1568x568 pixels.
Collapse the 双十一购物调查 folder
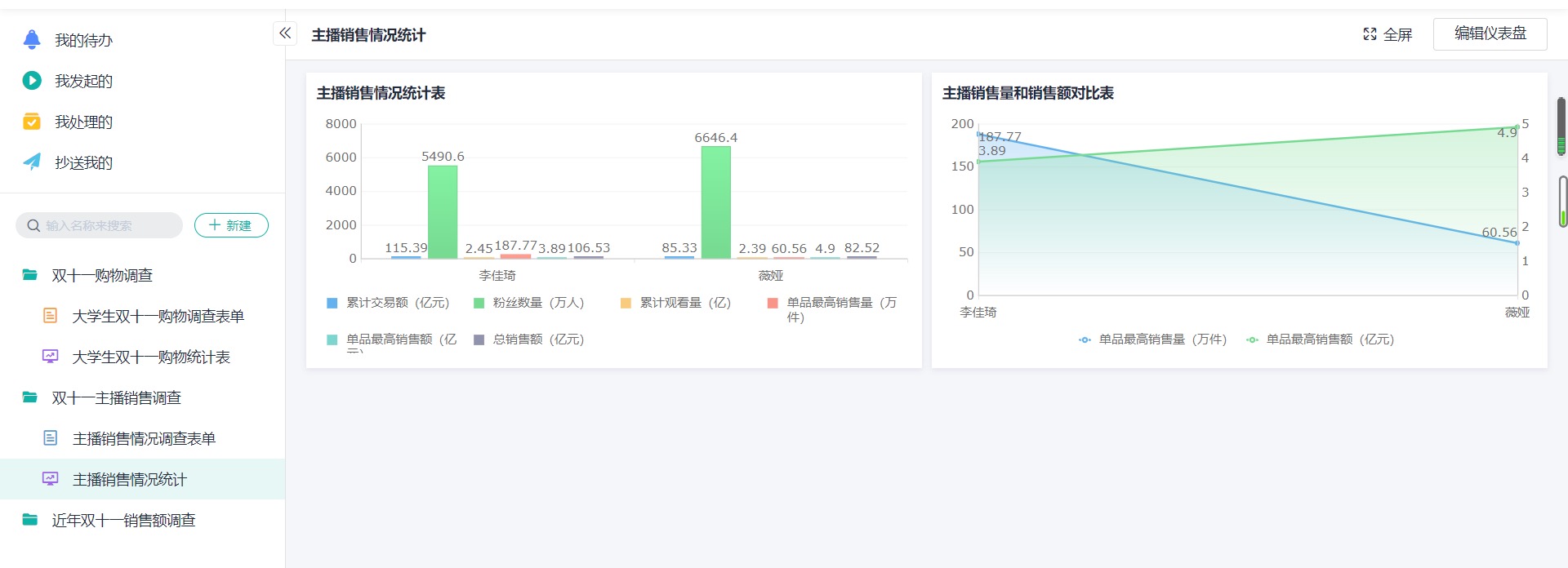(102, 275)
